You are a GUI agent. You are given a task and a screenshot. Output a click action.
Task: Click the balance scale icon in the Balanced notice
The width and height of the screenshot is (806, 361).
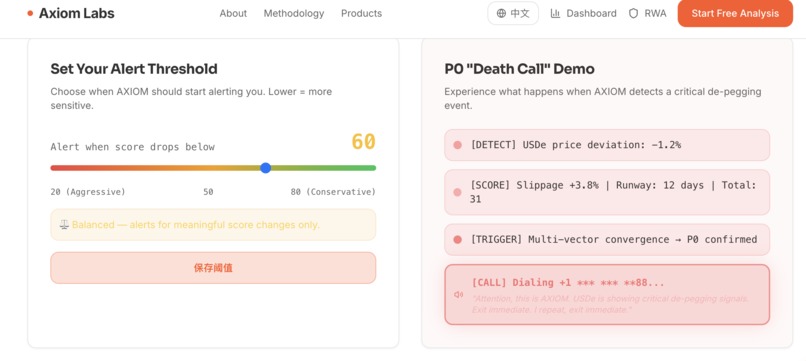pos(64,225)
